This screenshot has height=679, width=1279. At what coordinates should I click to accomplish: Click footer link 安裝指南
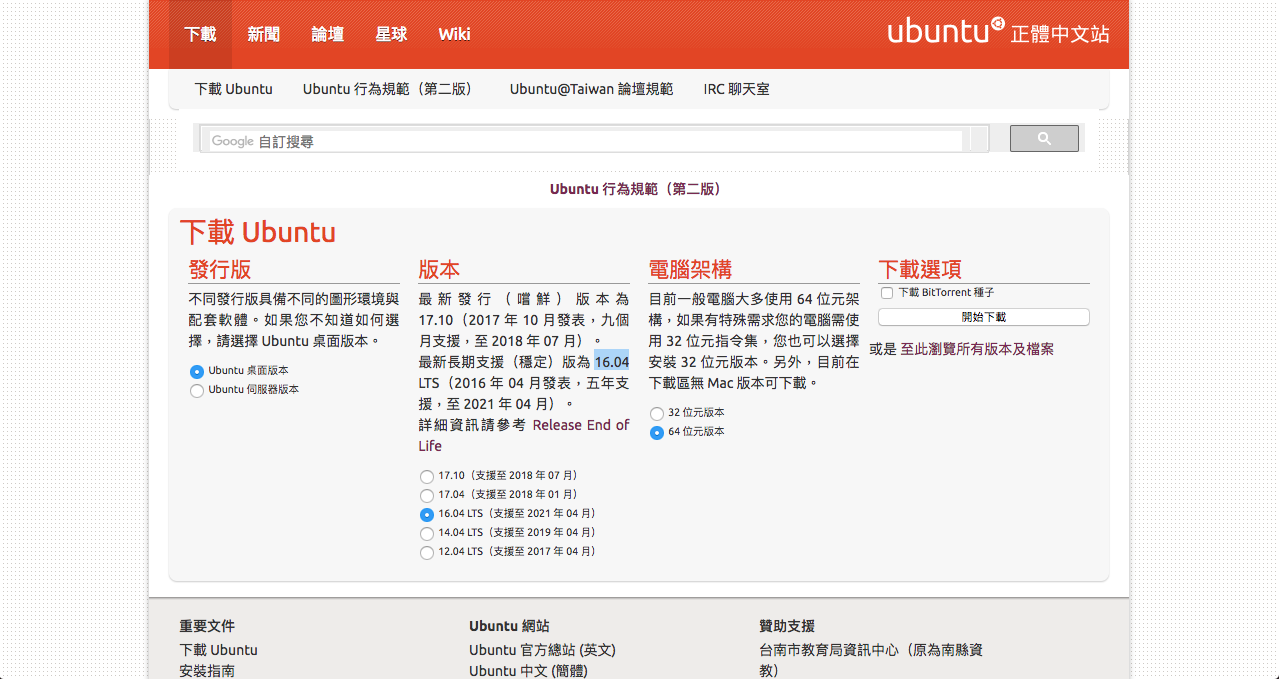(x=207, y=671)
